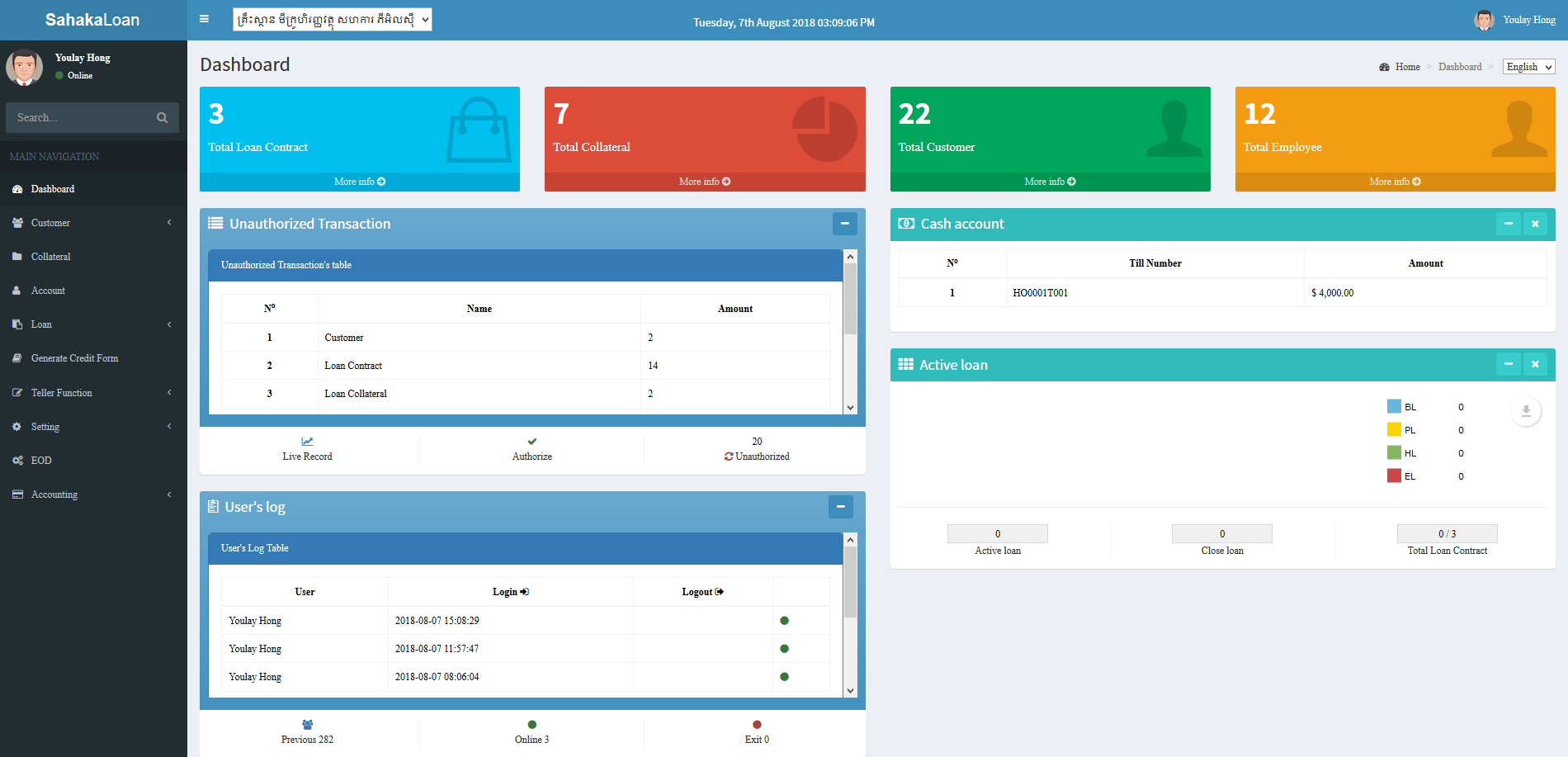Click the Unauthorized refresh icon

(x=729, y=457)
